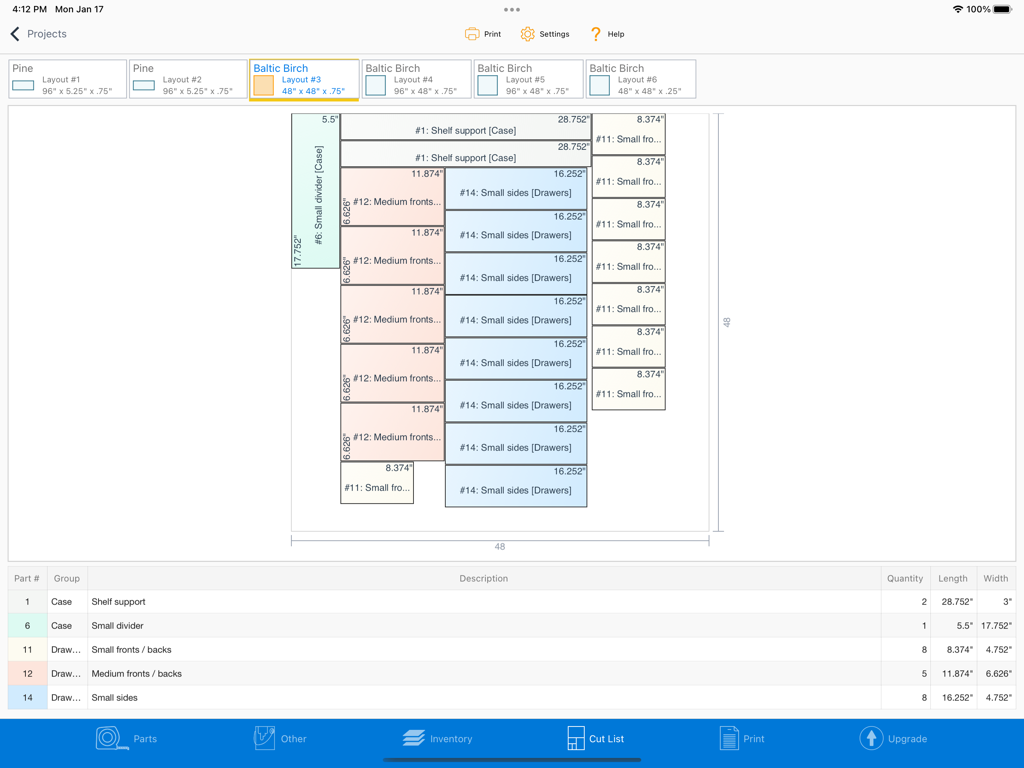
Task: Select the Small sides row, part 14
Action: (x=483, y=698)
